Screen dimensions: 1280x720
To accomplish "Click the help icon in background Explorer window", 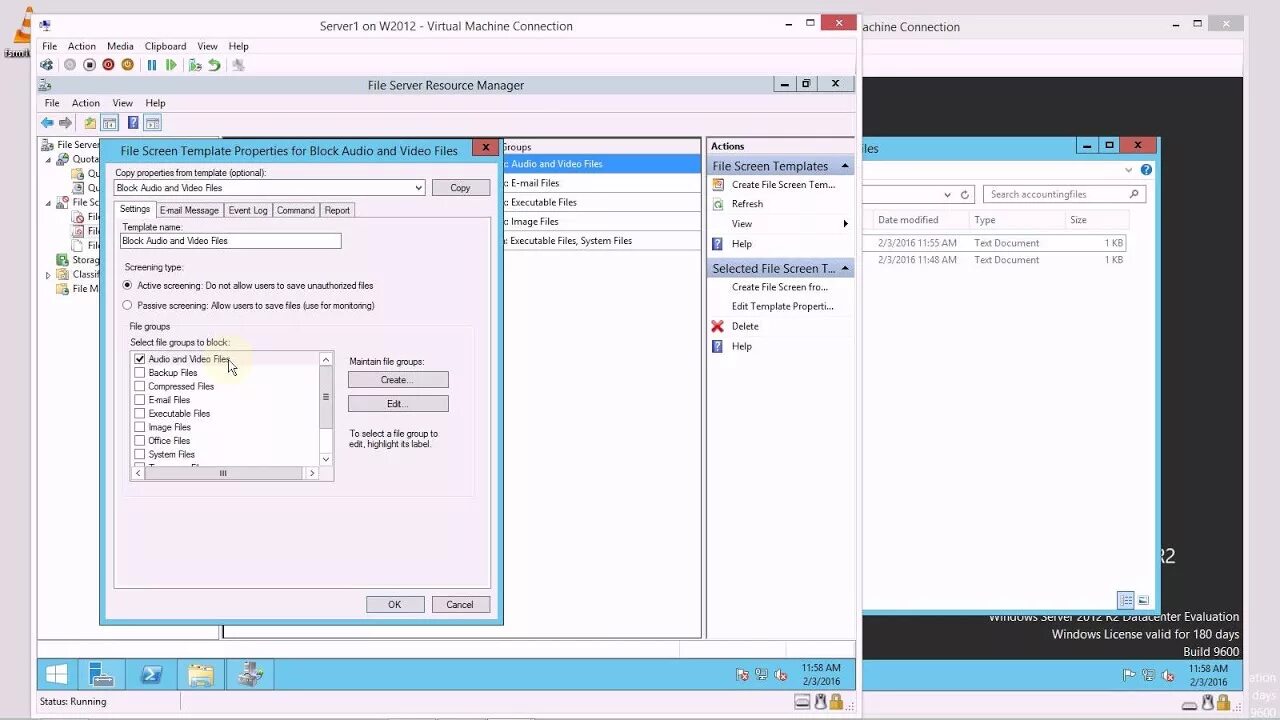I will [1147, 170].
